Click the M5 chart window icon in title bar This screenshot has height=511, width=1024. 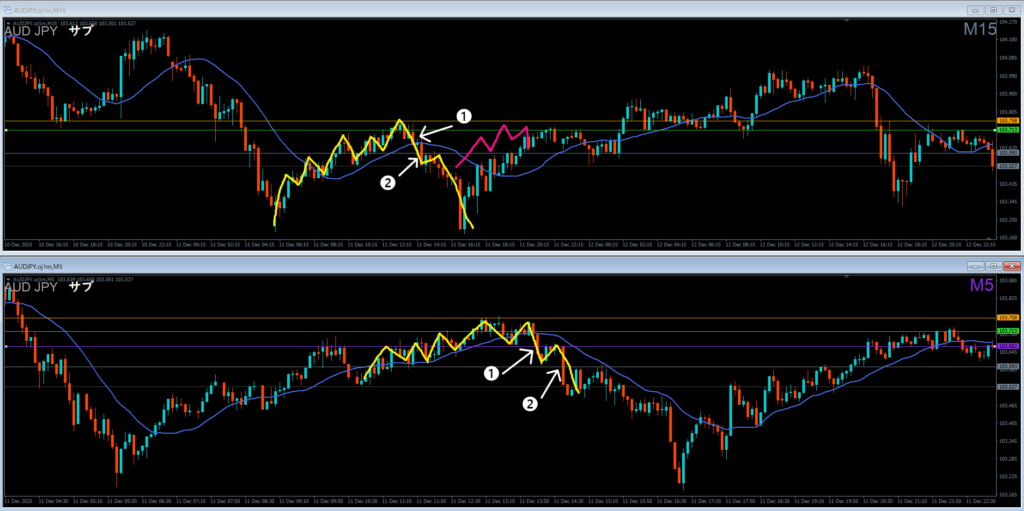coord(7,267)
